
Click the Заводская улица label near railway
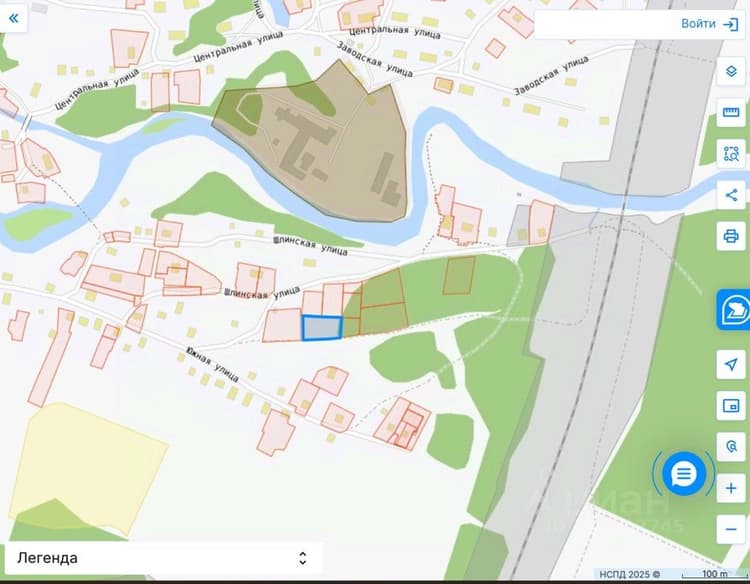click(551, 76)
